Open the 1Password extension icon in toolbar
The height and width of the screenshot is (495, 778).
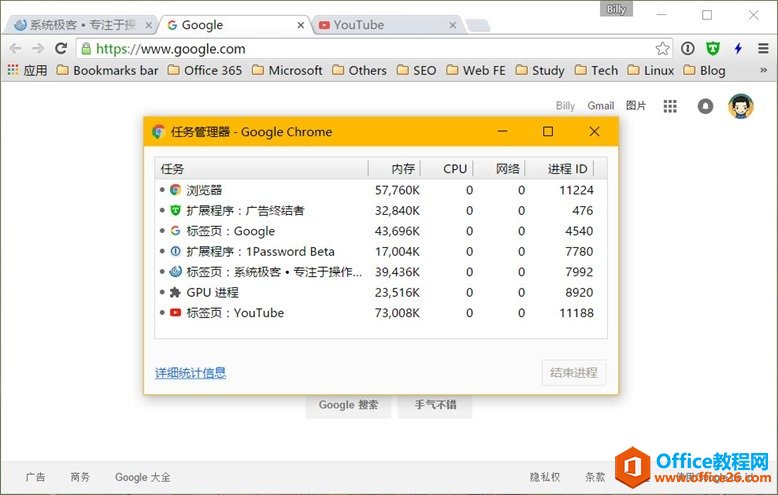pos(688,48)
